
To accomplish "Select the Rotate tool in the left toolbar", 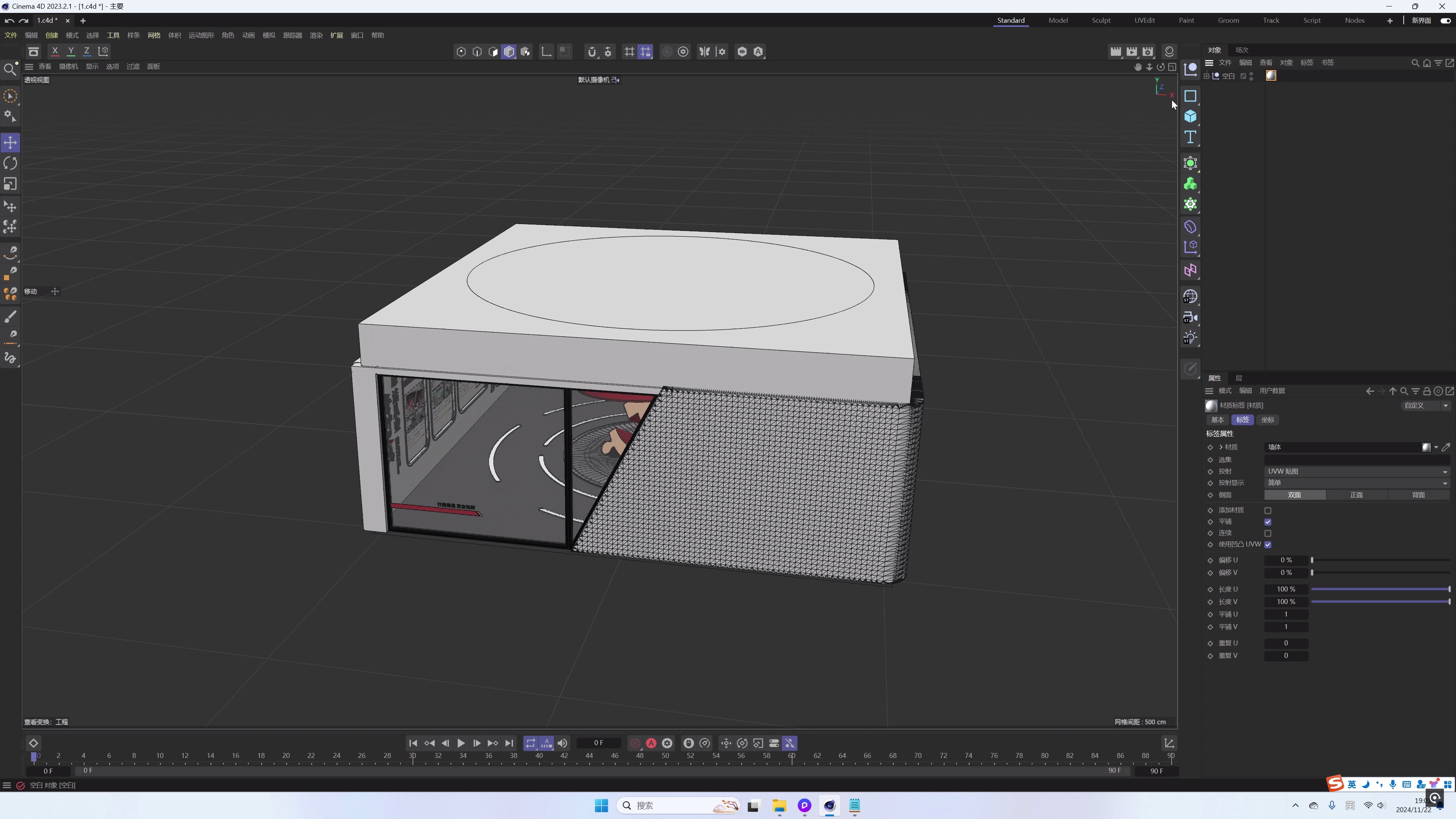I will pyautogui.click(x=10, y=163).
